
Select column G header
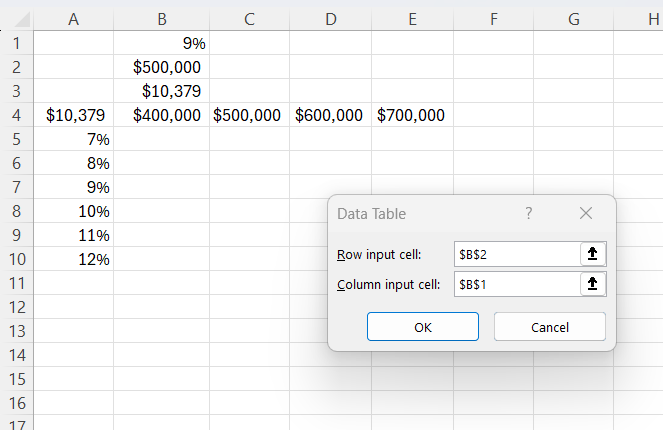click(573, 19)
